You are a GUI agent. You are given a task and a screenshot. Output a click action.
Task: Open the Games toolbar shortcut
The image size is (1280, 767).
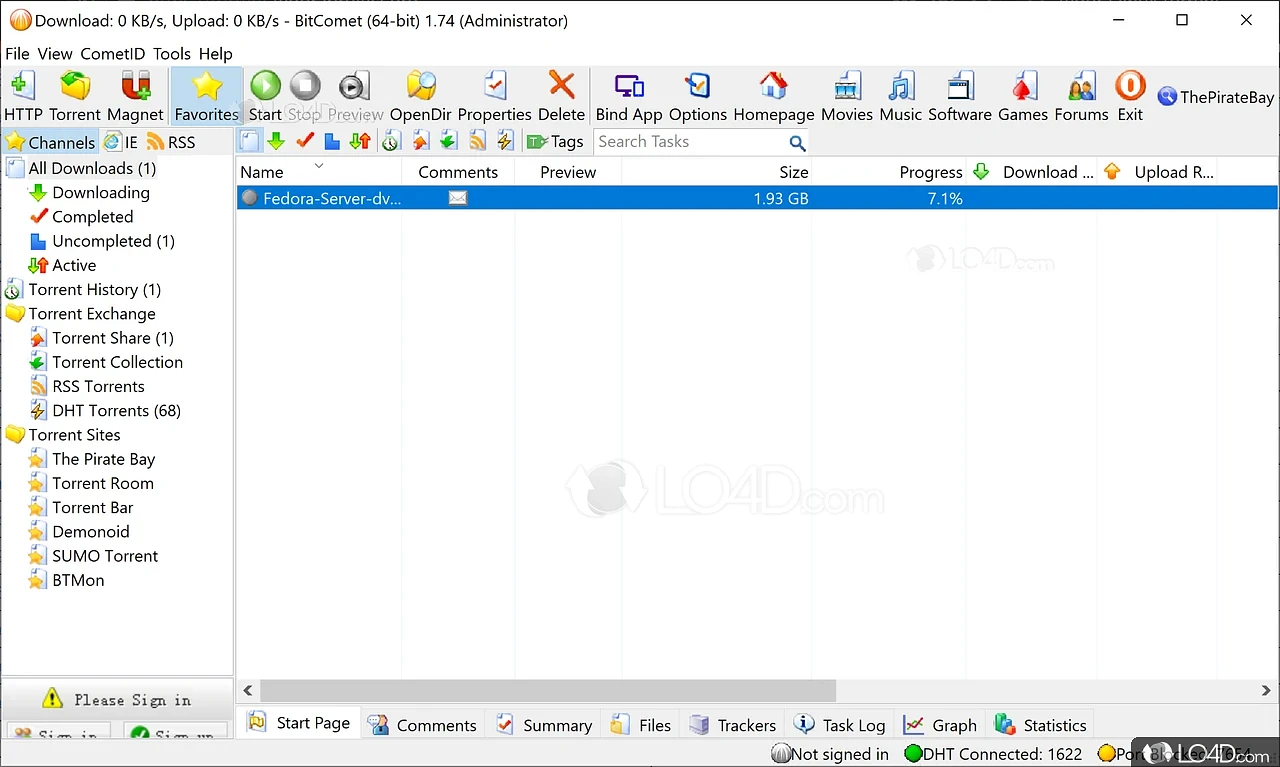tap(1023, 96)
